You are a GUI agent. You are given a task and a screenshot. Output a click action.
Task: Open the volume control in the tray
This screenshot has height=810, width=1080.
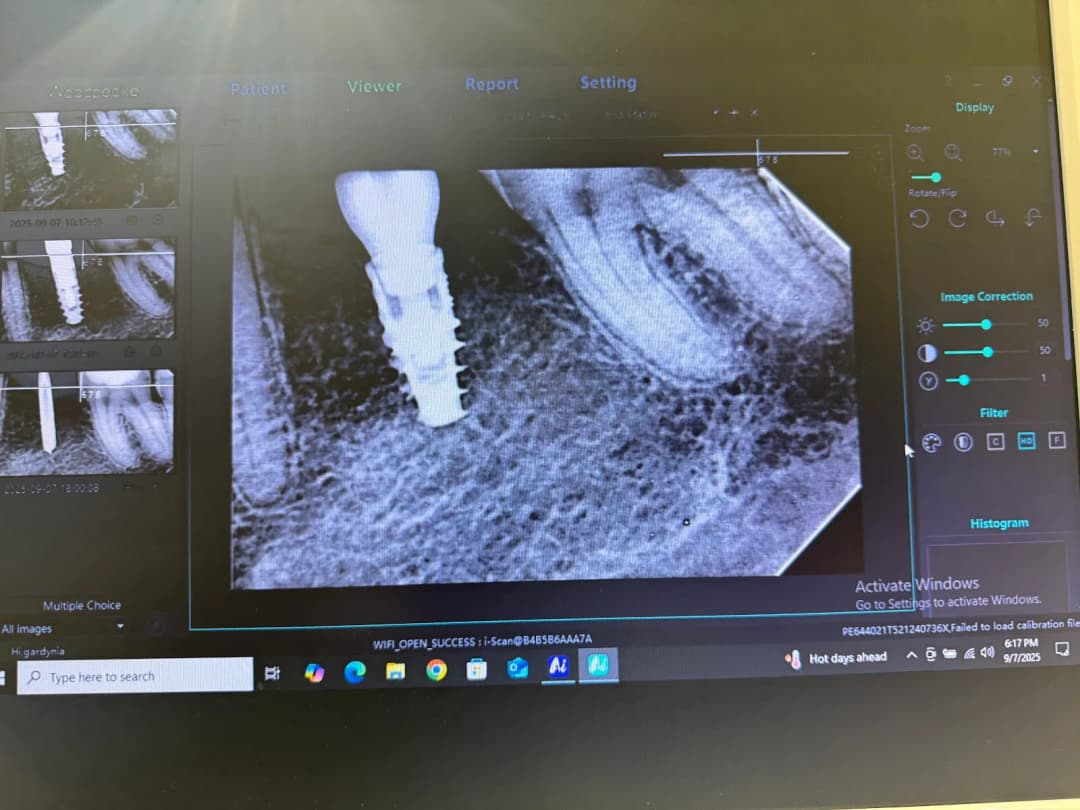tap(988, 652)
